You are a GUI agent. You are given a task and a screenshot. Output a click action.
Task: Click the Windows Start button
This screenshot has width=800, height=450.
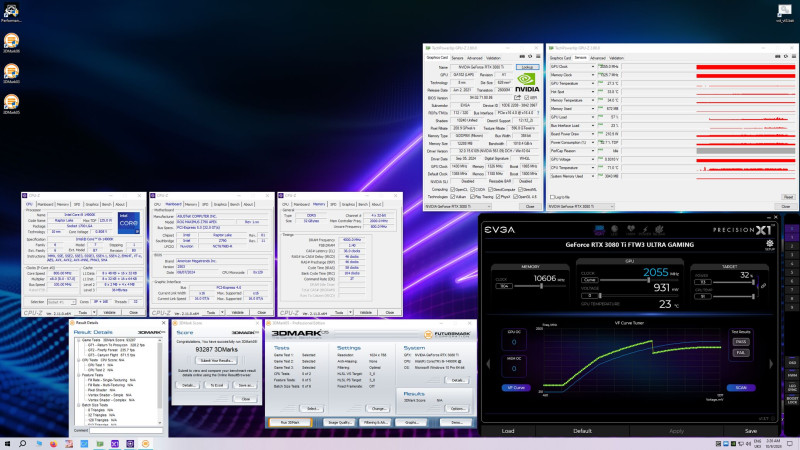pos(7,444)
